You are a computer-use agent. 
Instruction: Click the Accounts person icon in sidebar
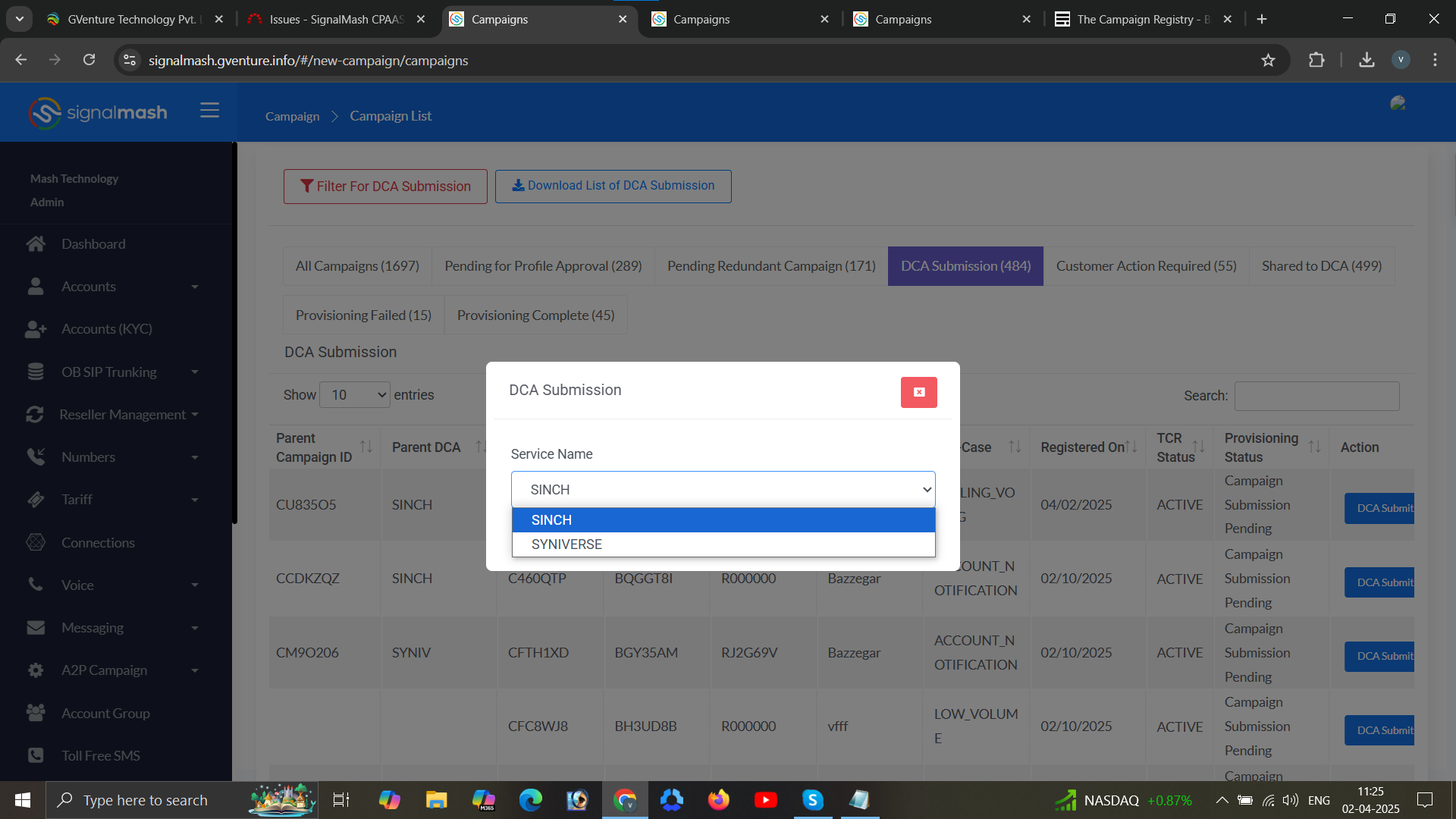tap(35, 287)
